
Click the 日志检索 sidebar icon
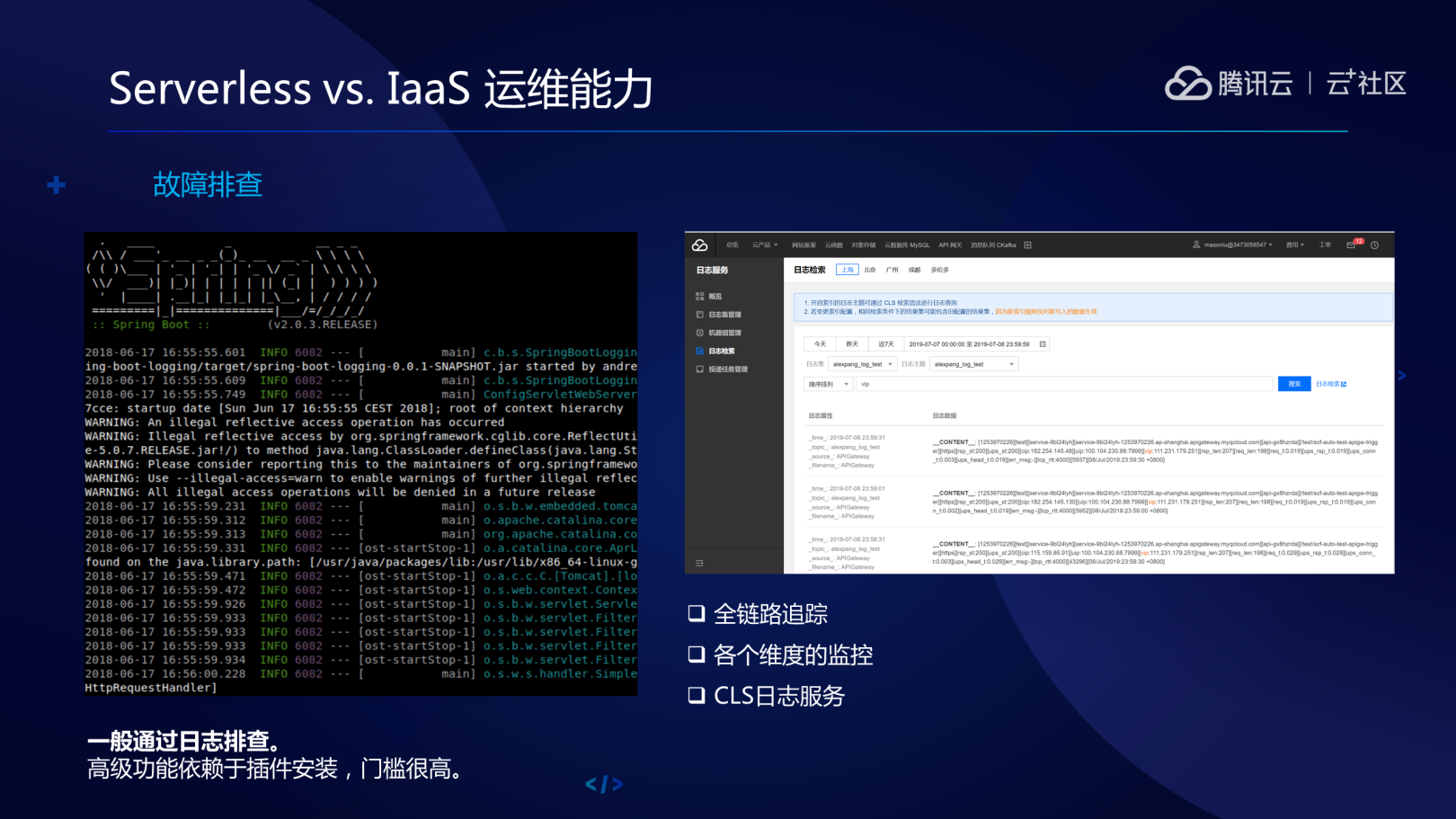699,351
